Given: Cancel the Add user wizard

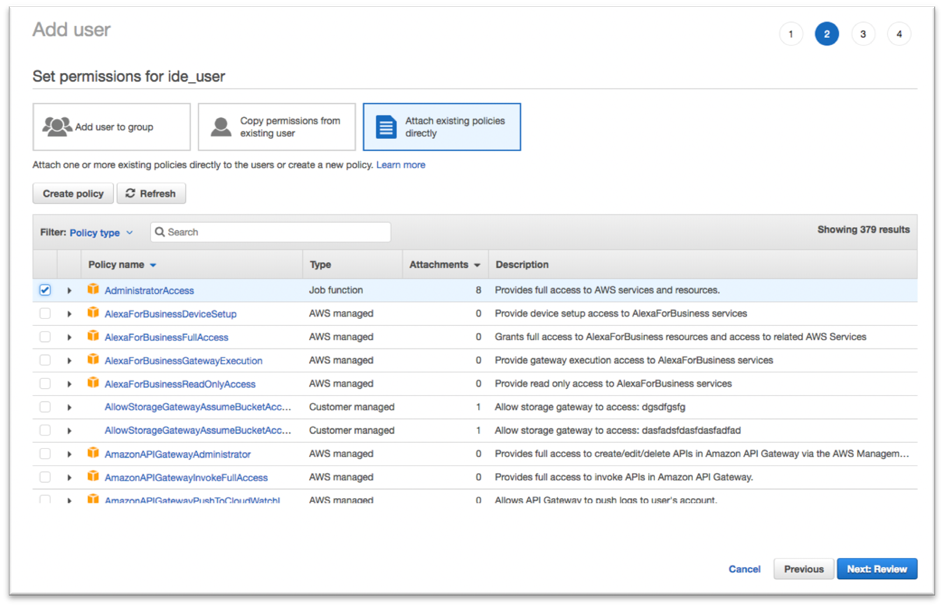Looking at the screenshot, I should tap(745, 569).
